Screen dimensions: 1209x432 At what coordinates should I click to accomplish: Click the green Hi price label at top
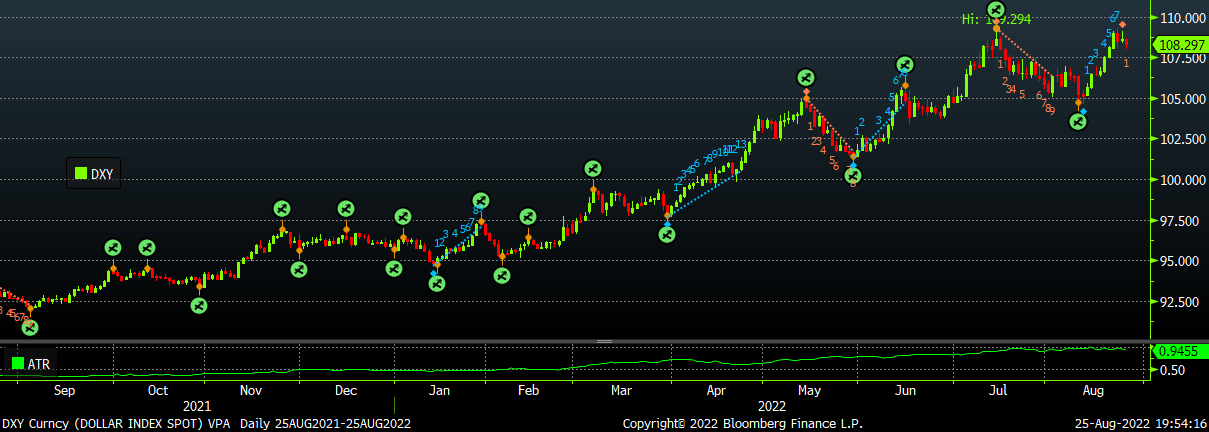pyautogui.click(x=1000, y=19)
